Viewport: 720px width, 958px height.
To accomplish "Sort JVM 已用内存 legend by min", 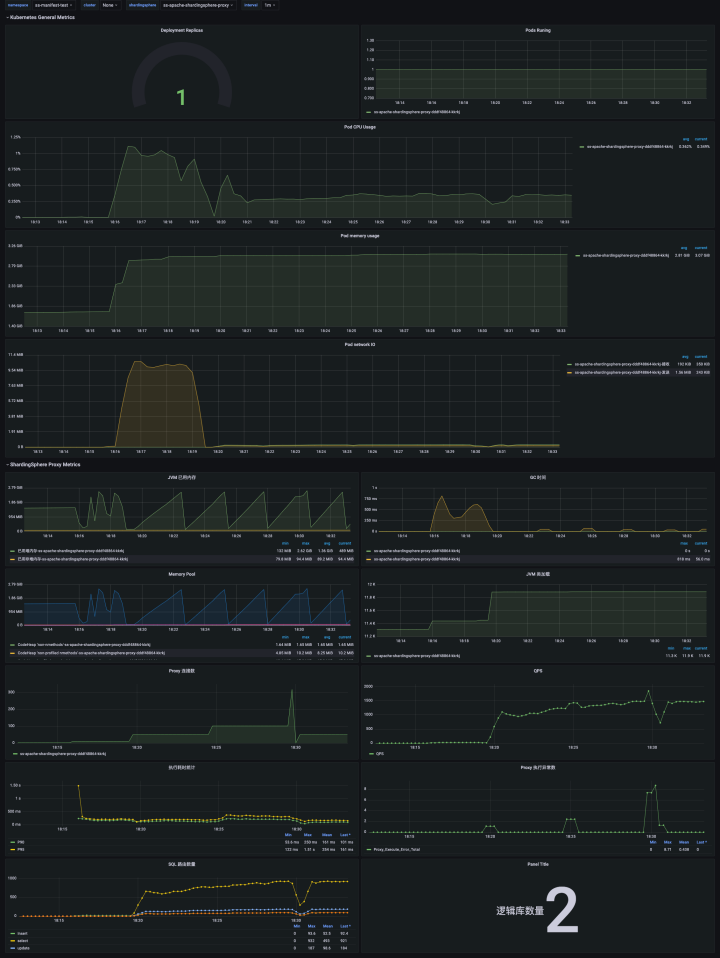I will (285, 543).
